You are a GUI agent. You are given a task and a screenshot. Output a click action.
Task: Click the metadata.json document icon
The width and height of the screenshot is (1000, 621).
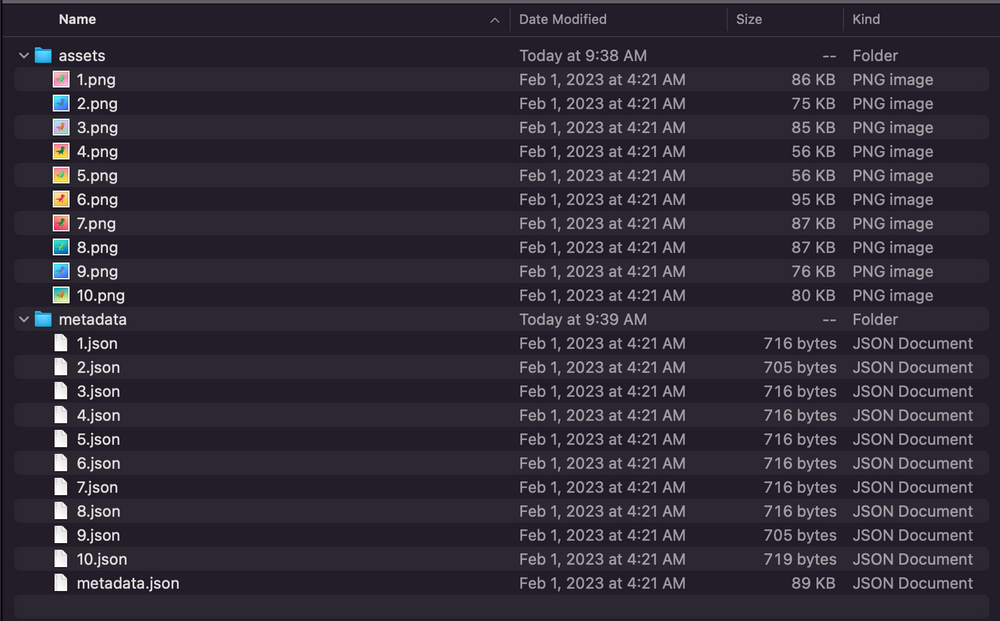click(61, 583)
